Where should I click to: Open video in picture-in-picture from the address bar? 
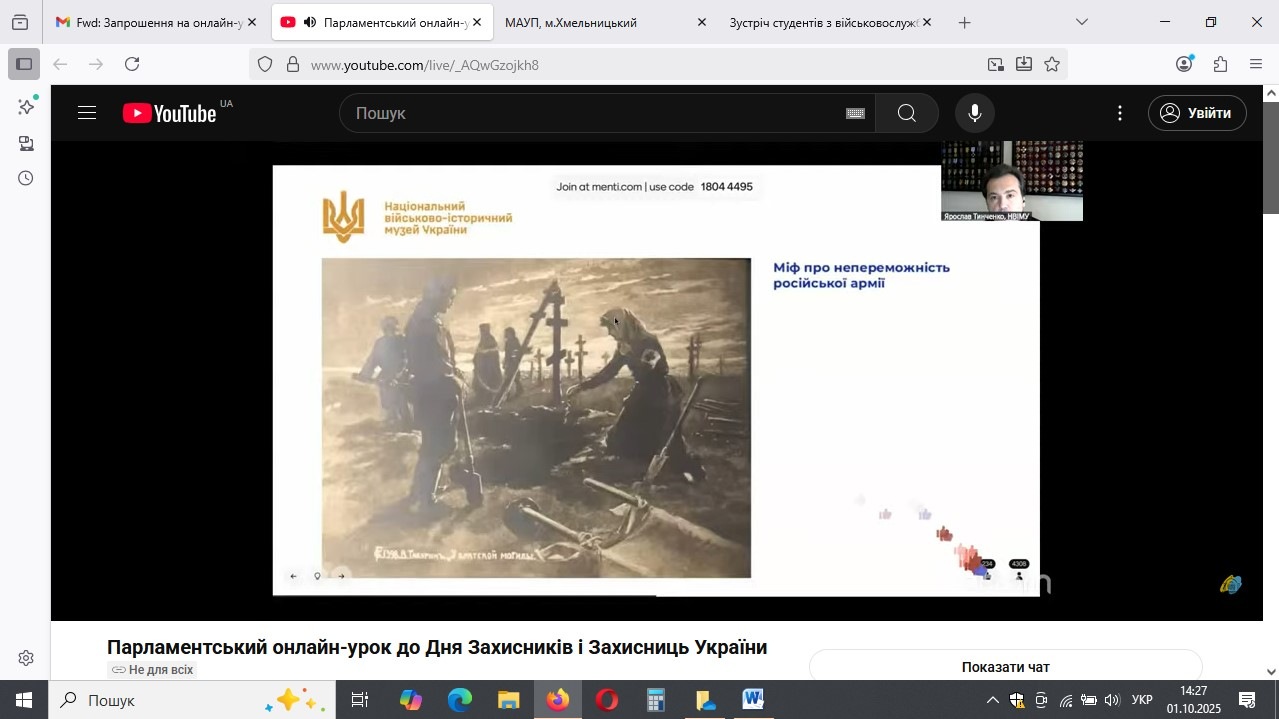996,64
